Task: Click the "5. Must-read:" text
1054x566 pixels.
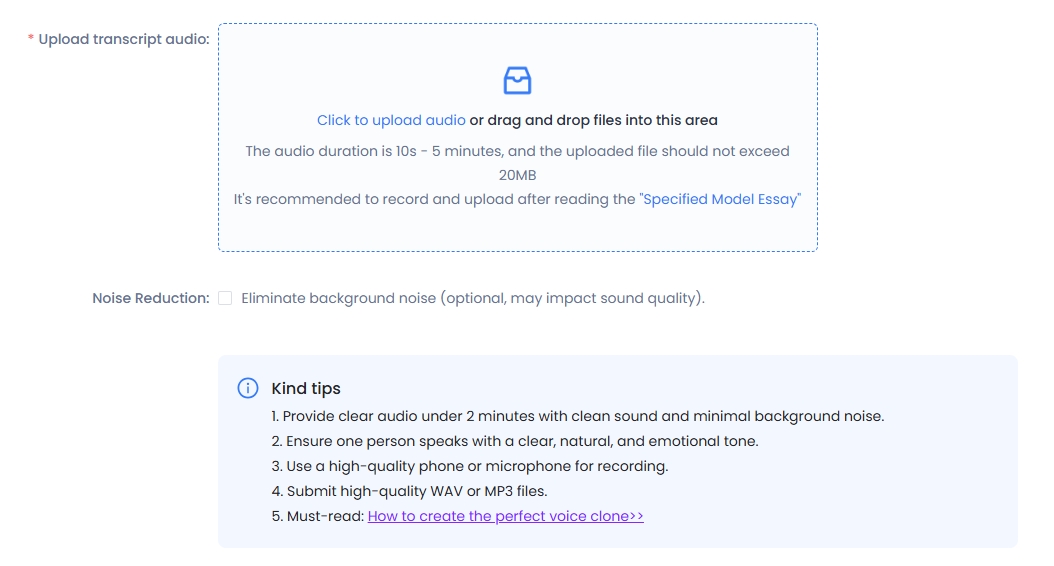Action: (x=318, y=516)
